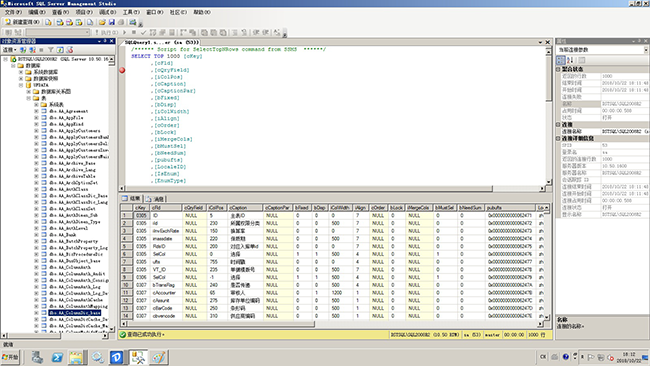Viewport: 650px width, 366px height.
Task: Click the cCaption column header in results grid
Action: pos(245,207)
